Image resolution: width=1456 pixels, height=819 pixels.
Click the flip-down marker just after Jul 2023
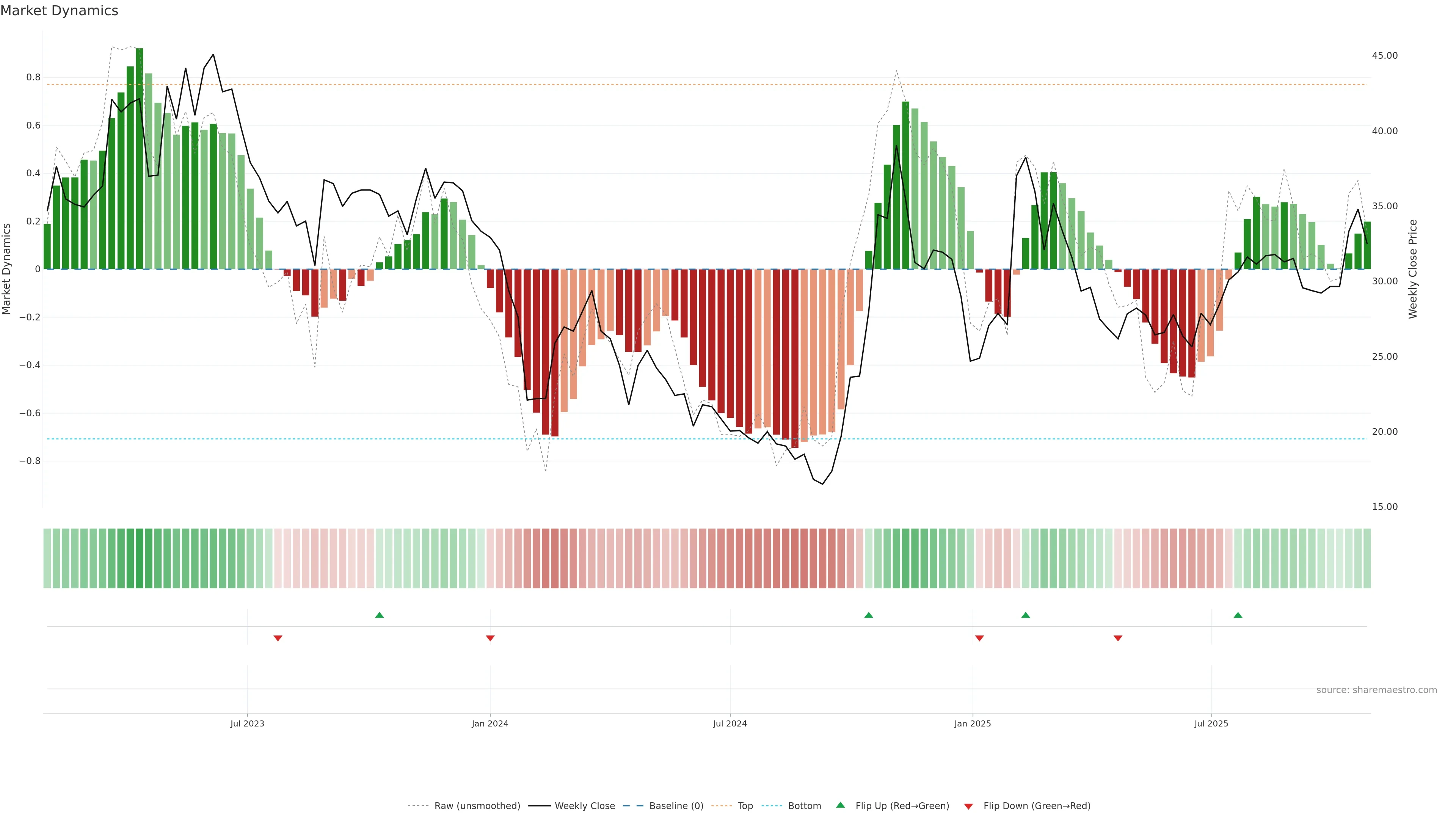(278, 638)
